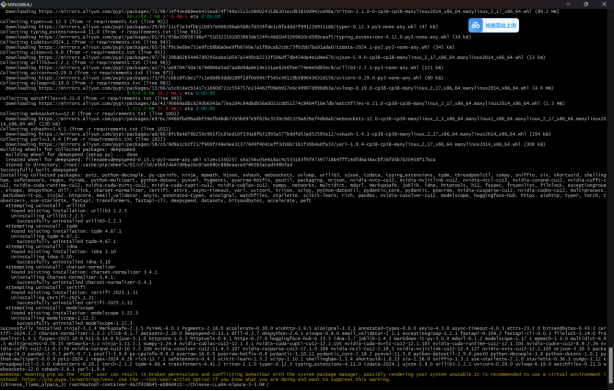Image resolution: width=614 pixels, height=391 pixels.
Task: Click the line 'Collecting uvloop==0.19.0'
Action: [85, 83]
